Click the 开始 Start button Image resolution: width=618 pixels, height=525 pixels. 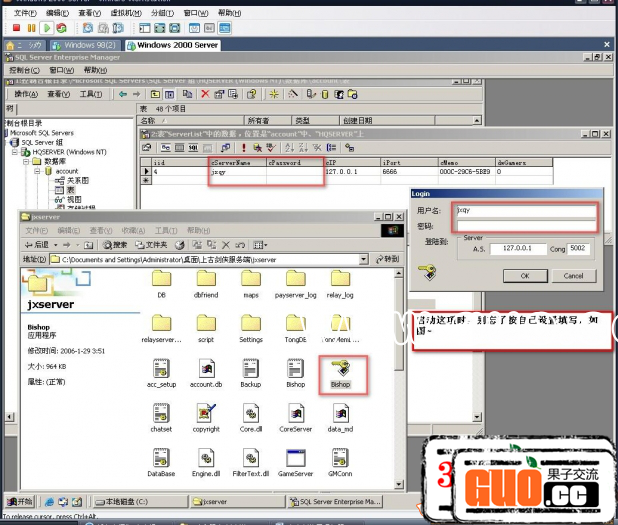coord(20,501)
